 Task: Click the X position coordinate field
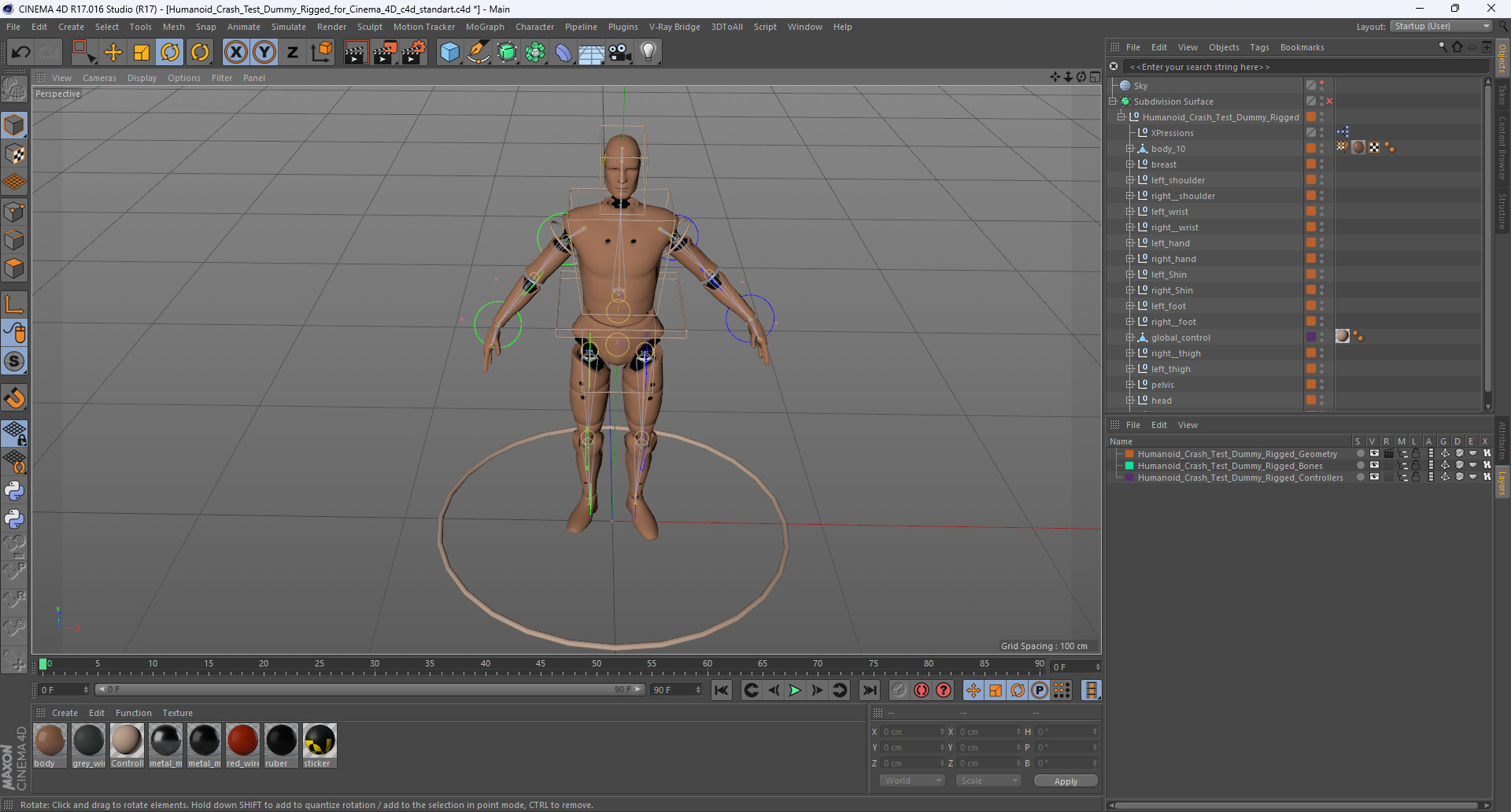click(x=913, y=732)
